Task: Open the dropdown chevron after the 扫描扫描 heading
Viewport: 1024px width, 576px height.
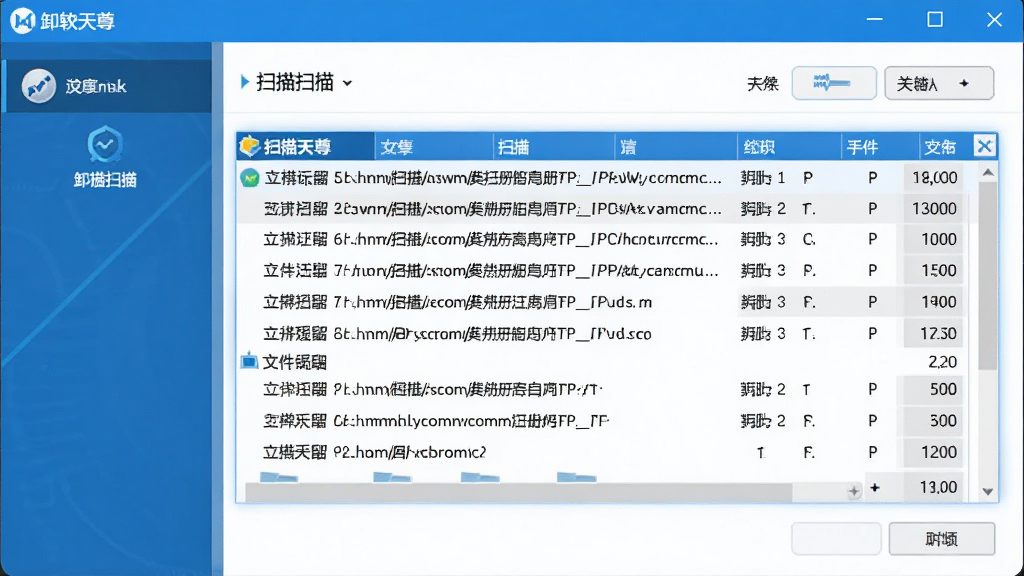Action: [x=347, y=83]
